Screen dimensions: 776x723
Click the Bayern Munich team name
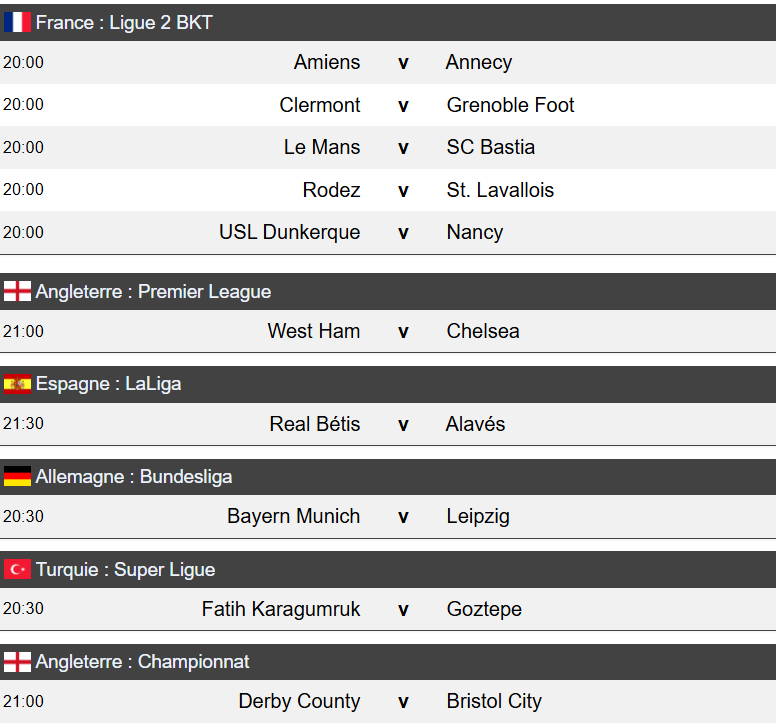[x=293, y=516]
